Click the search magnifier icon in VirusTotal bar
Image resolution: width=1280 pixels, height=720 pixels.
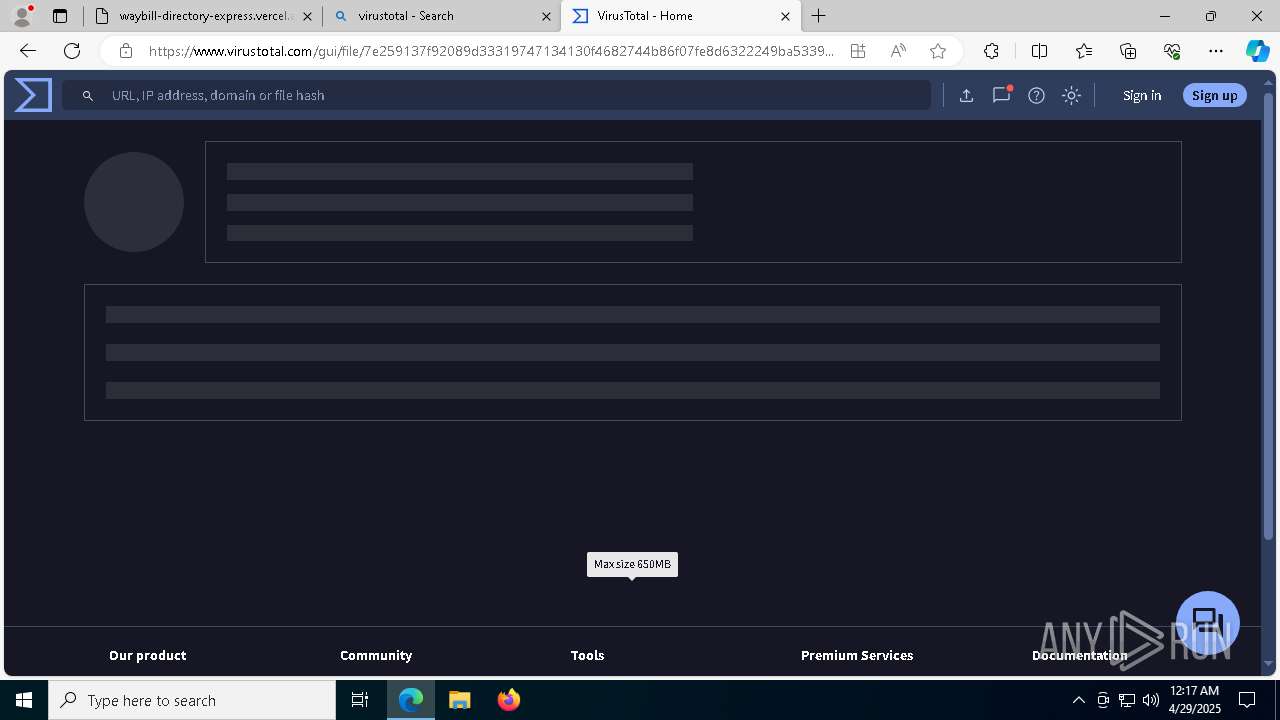[88, 95]
